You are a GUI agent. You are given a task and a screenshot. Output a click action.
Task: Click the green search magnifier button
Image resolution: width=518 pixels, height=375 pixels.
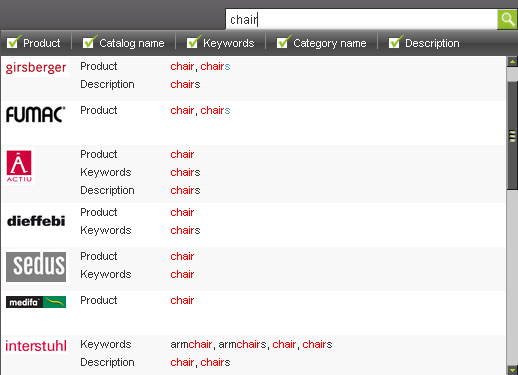pos(507,19)
